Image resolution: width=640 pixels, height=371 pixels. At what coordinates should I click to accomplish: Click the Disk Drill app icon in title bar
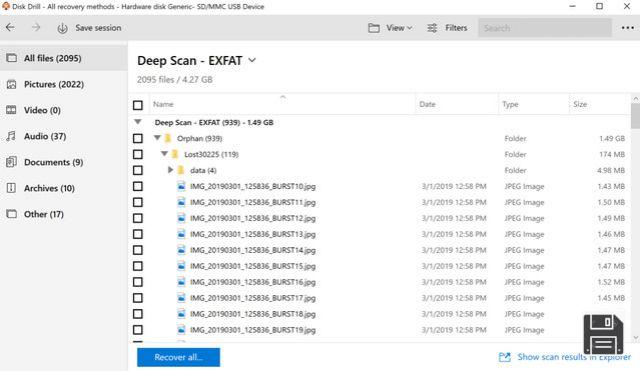6,6
